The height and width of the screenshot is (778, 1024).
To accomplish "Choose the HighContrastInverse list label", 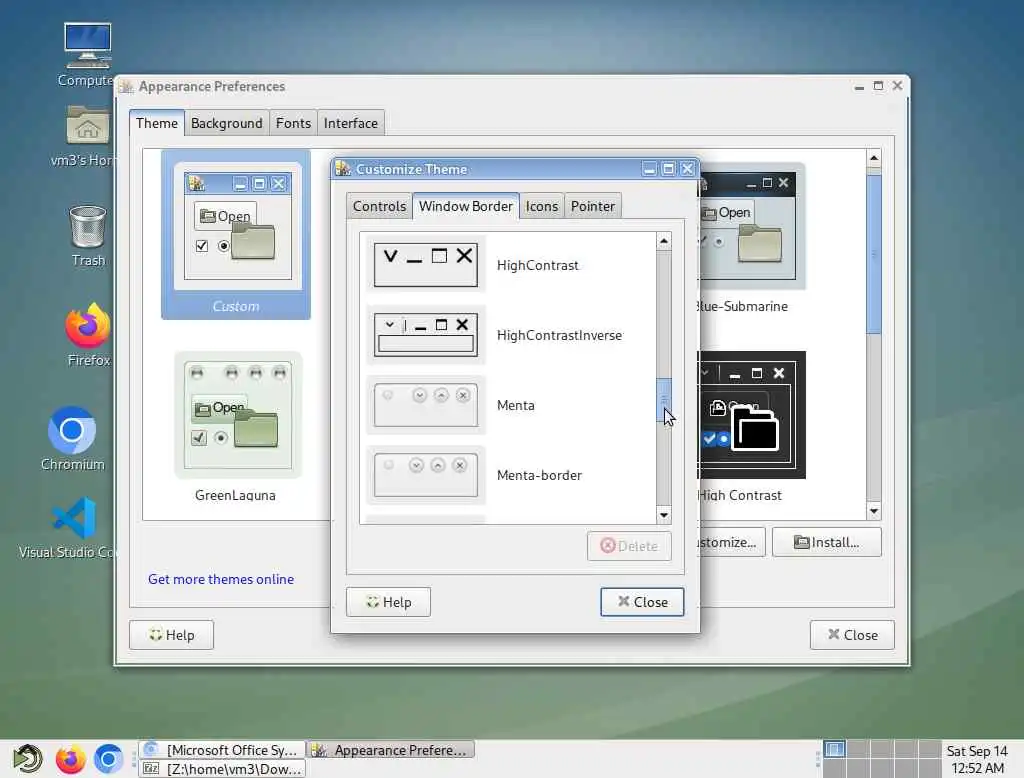I will 559,335.
